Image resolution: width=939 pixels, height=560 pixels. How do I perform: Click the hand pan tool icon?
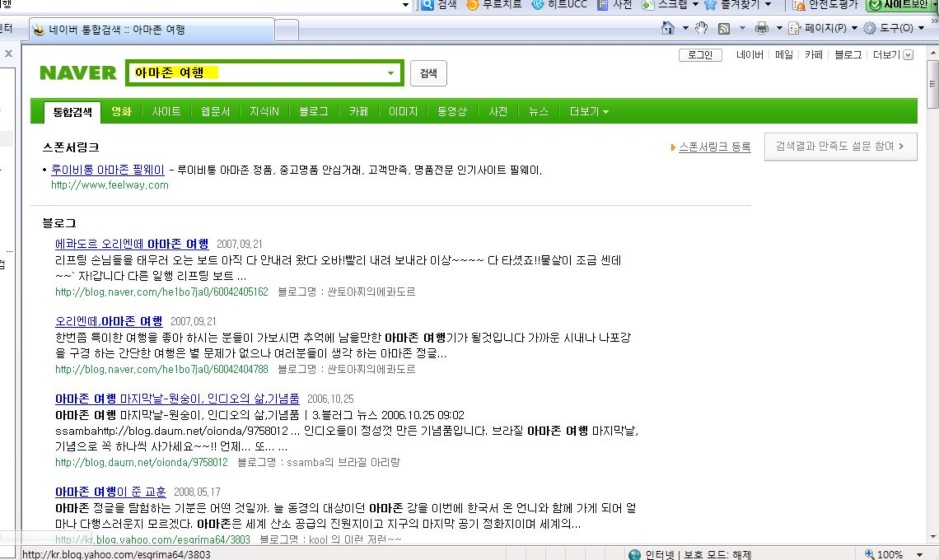[701, 28]
